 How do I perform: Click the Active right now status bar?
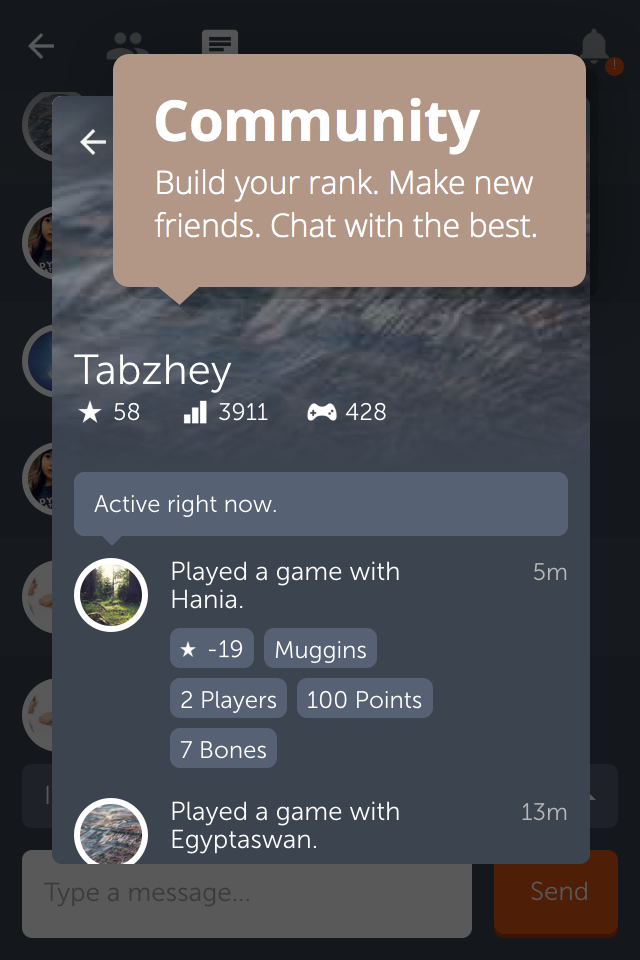321,504
